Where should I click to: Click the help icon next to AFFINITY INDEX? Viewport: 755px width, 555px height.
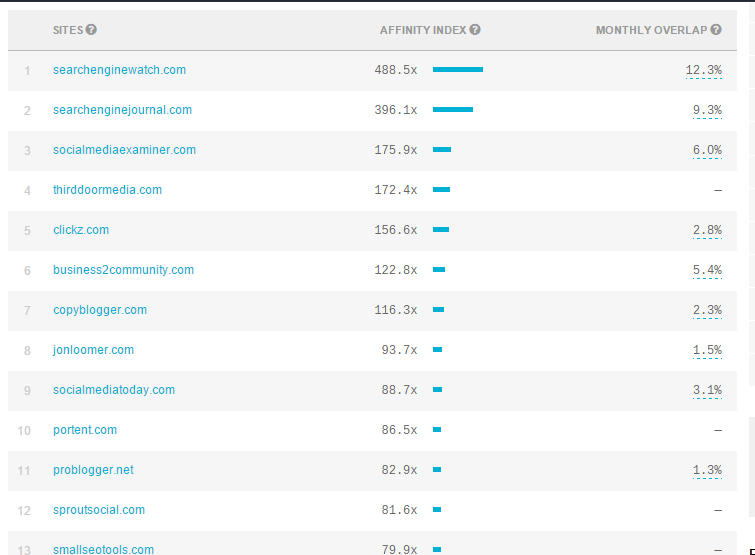tap(475, 30)
